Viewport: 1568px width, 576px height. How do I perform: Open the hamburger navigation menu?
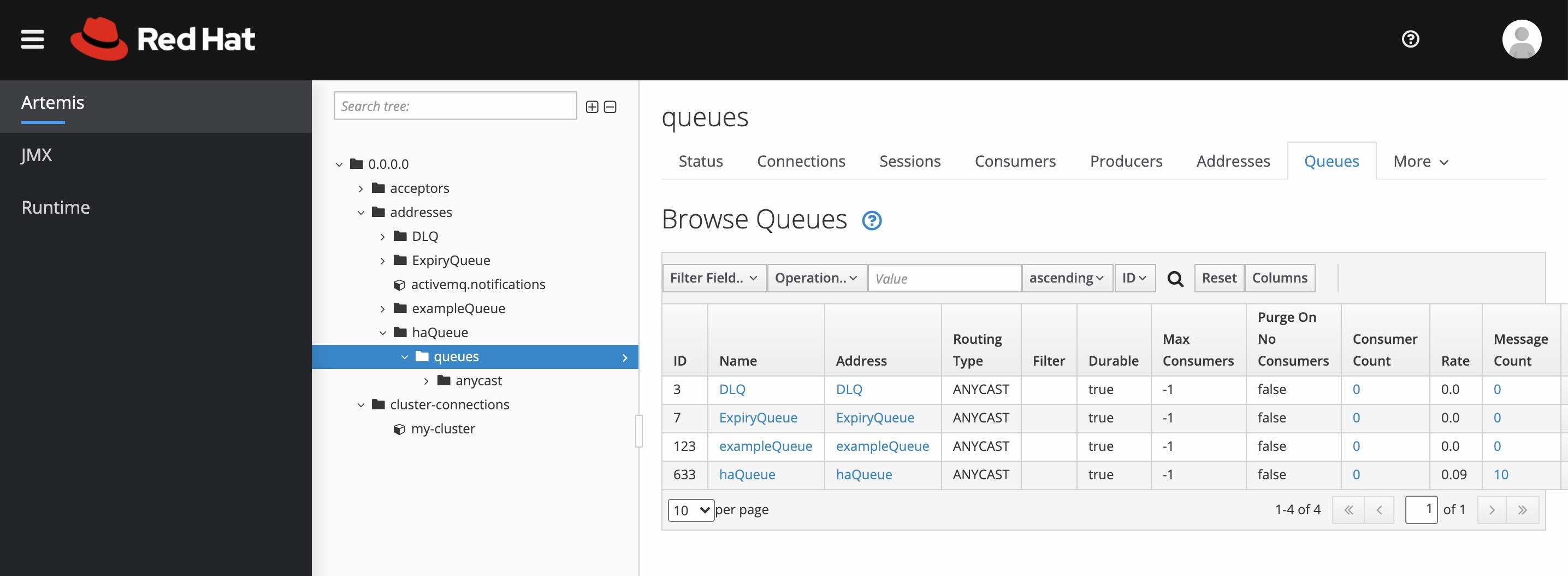(32, 39)
